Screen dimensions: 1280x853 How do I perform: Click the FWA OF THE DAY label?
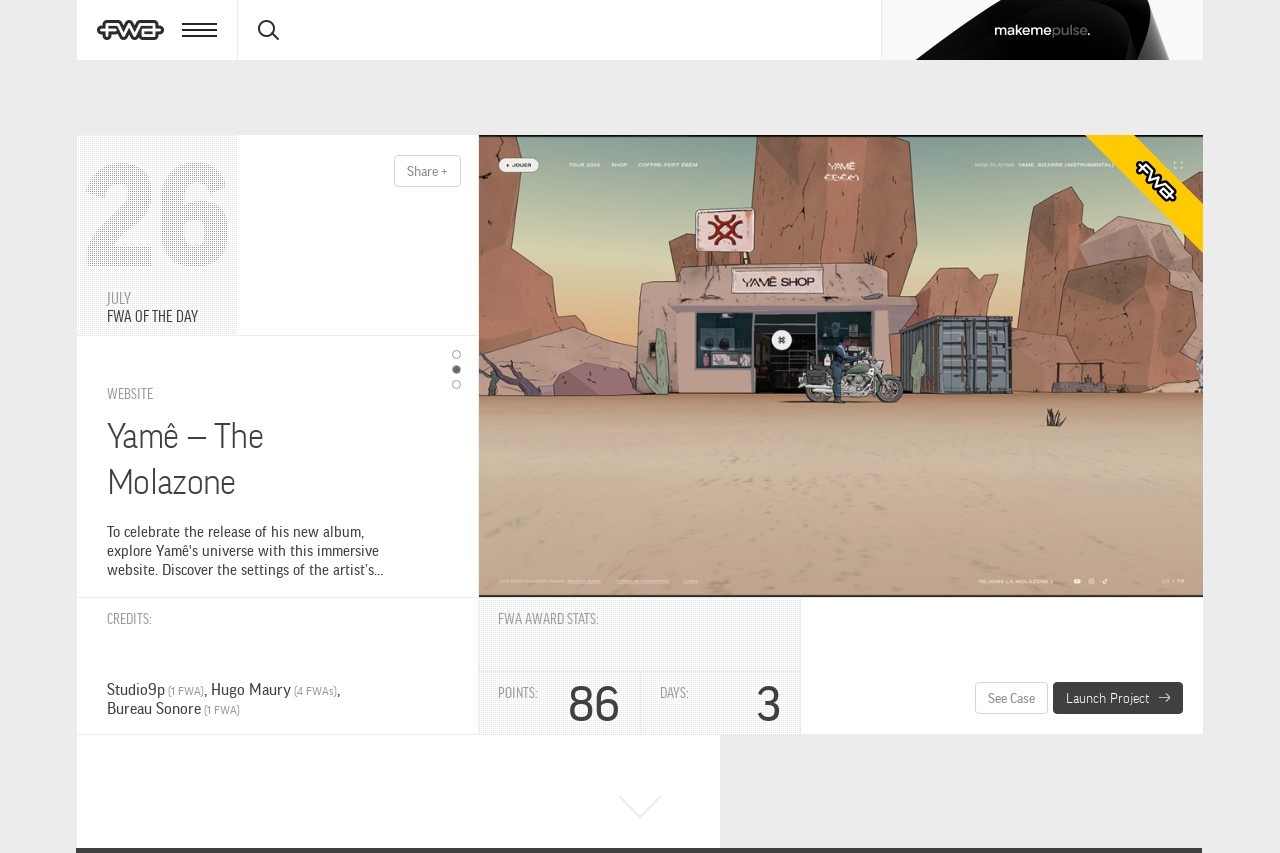pos(152,317)
